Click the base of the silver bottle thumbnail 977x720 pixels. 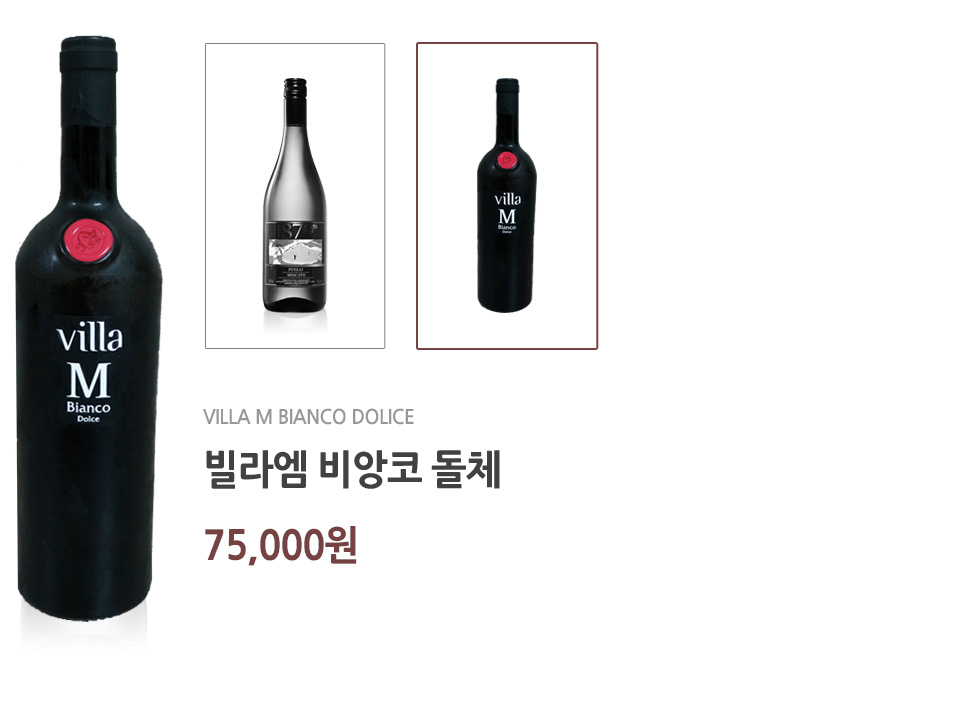click(x=295, y=302)
